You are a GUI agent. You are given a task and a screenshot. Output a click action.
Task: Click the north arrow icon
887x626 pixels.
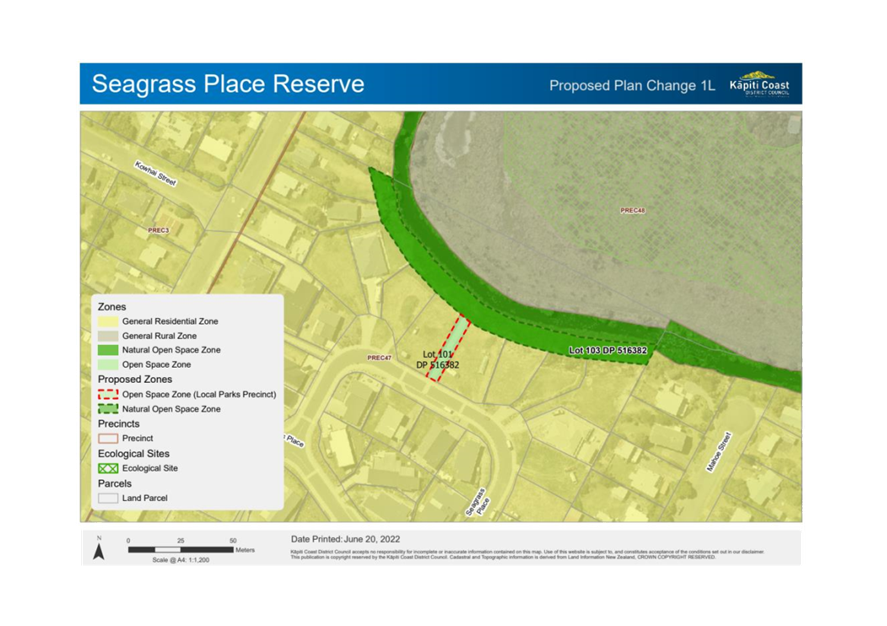(x=99, y=549)
